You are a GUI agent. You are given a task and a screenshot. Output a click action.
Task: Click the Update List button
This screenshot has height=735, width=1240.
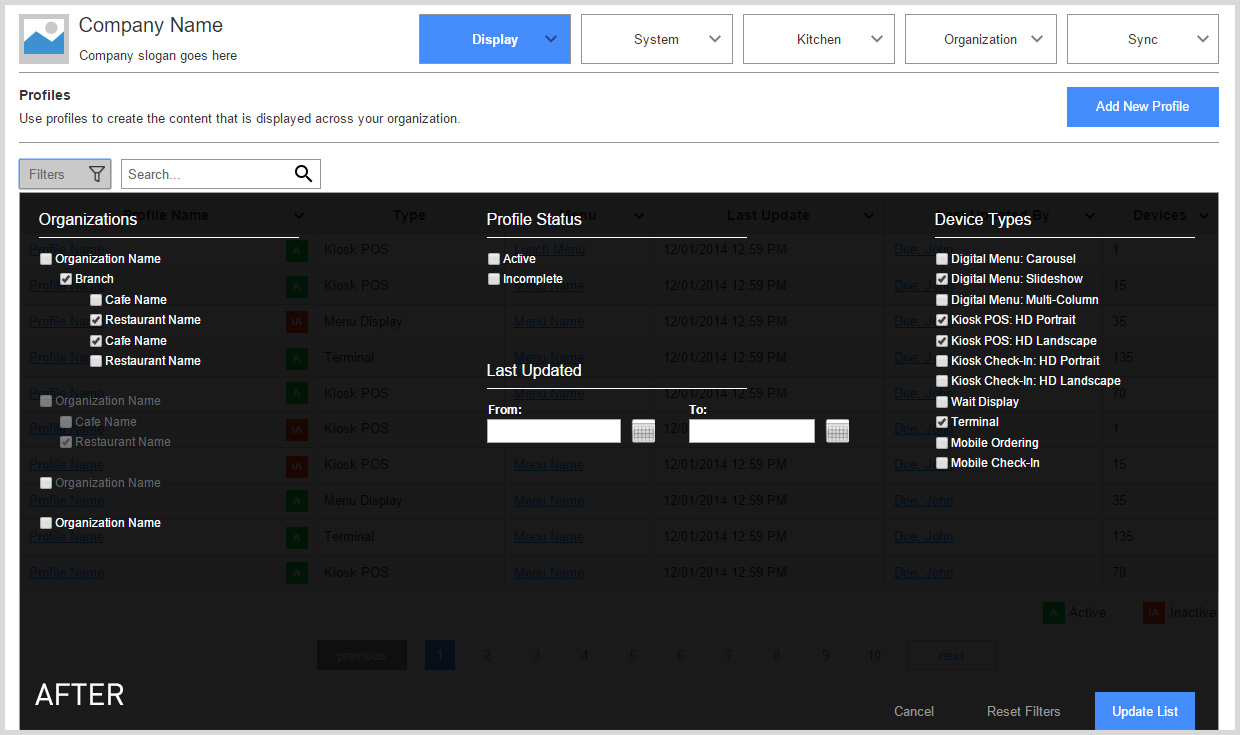pyautogui.click(x=1145, y=711)
